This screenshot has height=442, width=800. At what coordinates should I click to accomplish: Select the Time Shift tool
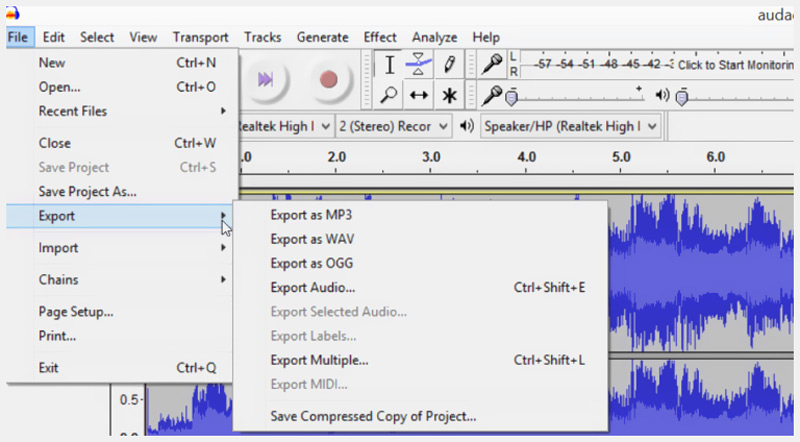coord(420,95)
